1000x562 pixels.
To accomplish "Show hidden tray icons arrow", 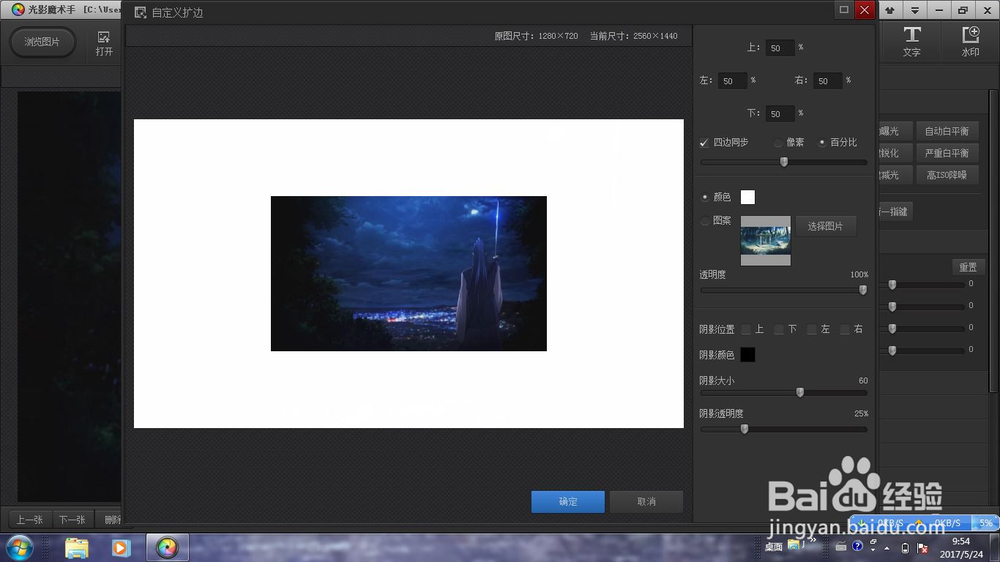I will (x=887, y=547).
